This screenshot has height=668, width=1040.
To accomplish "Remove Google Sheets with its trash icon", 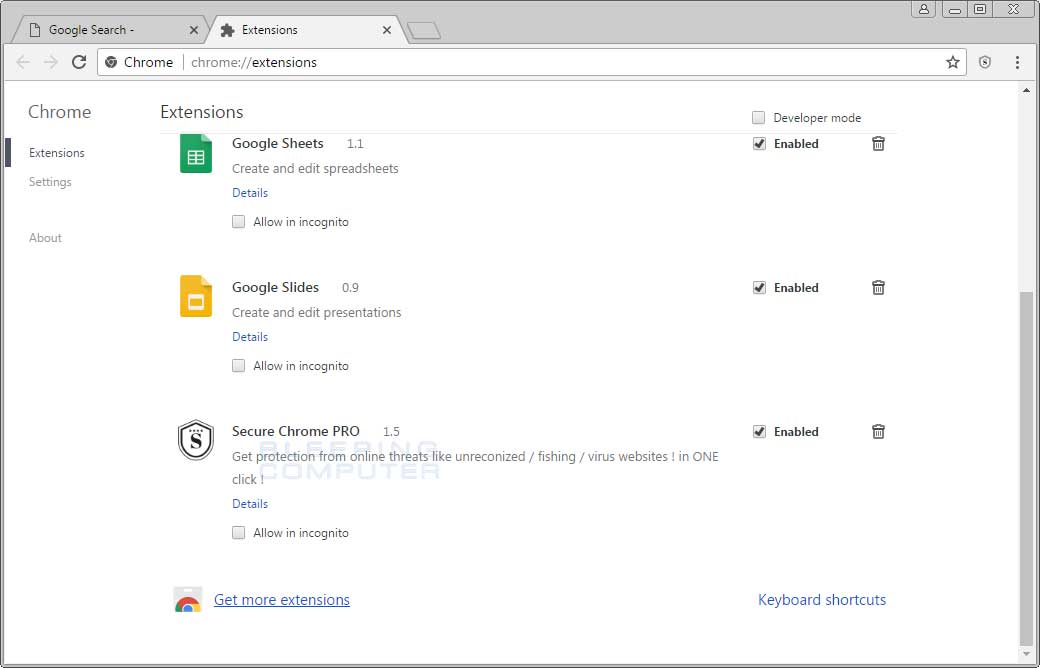I will click(878, 143).
